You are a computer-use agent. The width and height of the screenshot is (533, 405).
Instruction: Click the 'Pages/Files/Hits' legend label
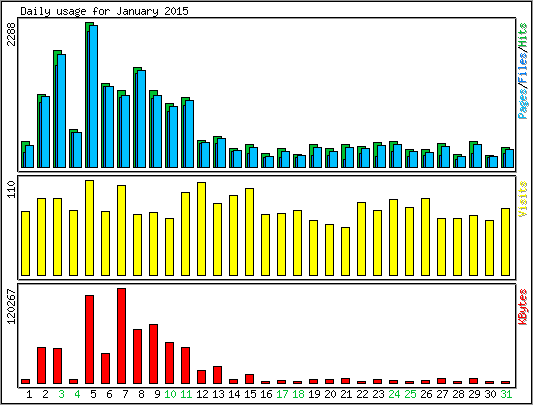[x=523, y=70]
